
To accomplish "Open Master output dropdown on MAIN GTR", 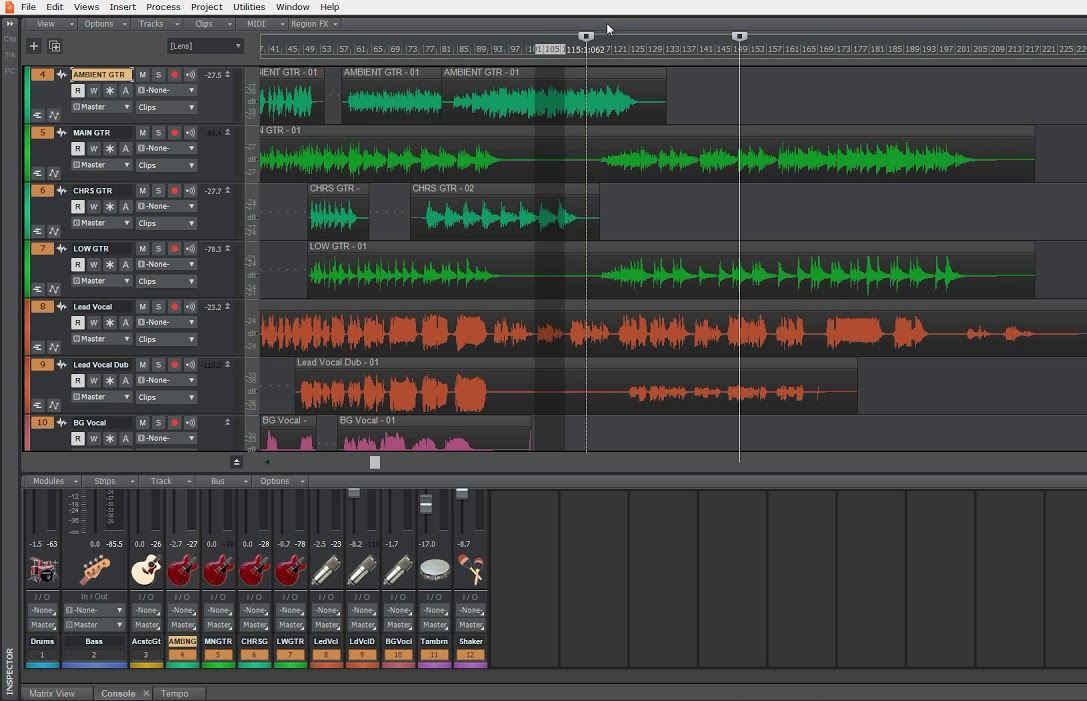I will tap(101, 165).
